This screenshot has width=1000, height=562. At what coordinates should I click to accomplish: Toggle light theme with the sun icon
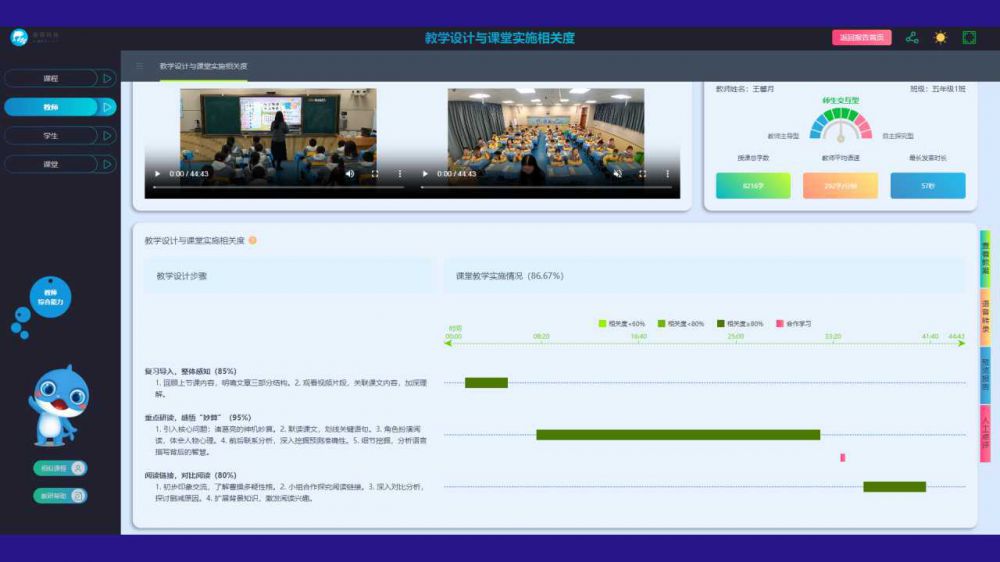pyautogui.click(x=940, y=38)
